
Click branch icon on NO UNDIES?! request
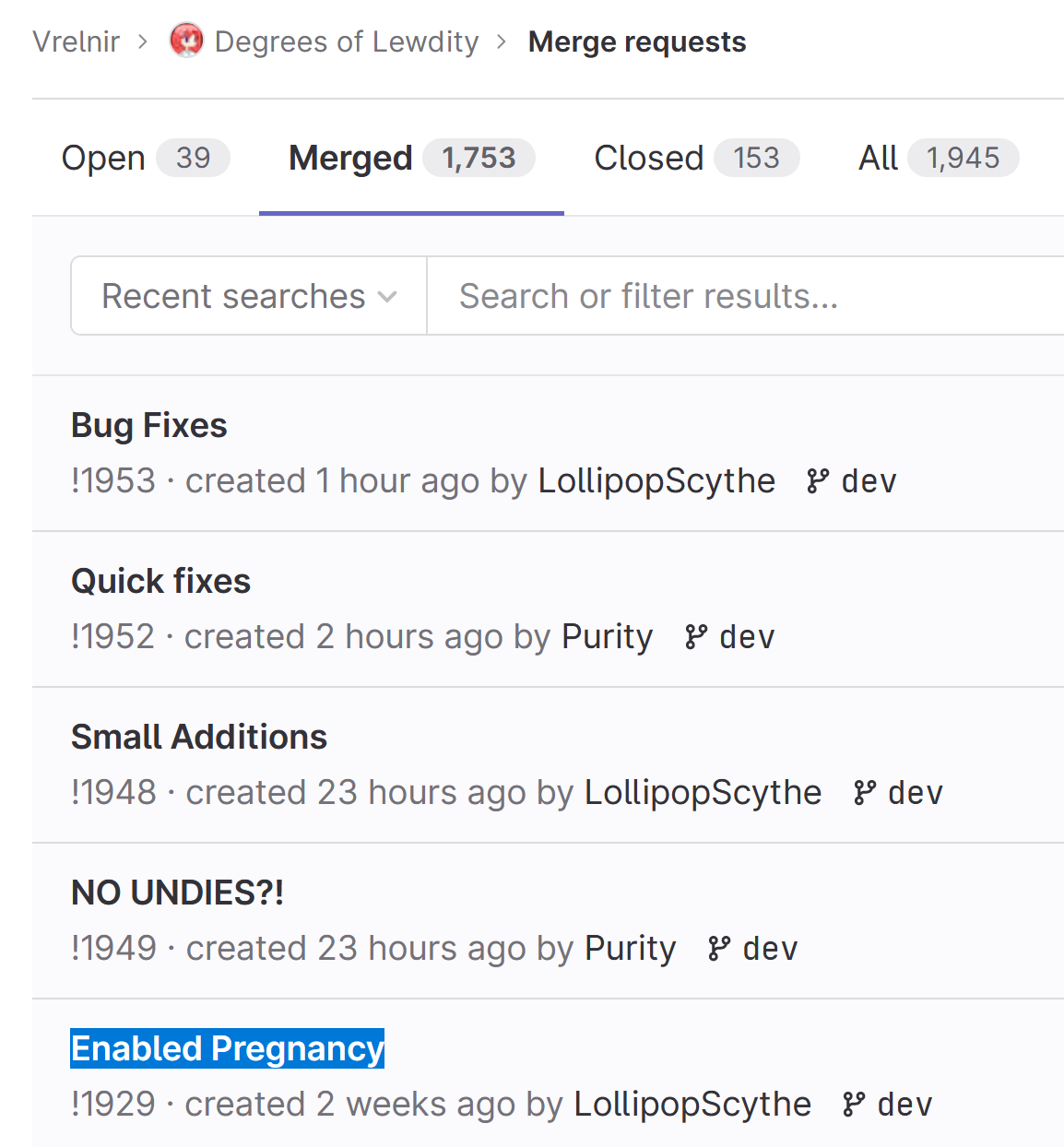(x=718, y=949)
